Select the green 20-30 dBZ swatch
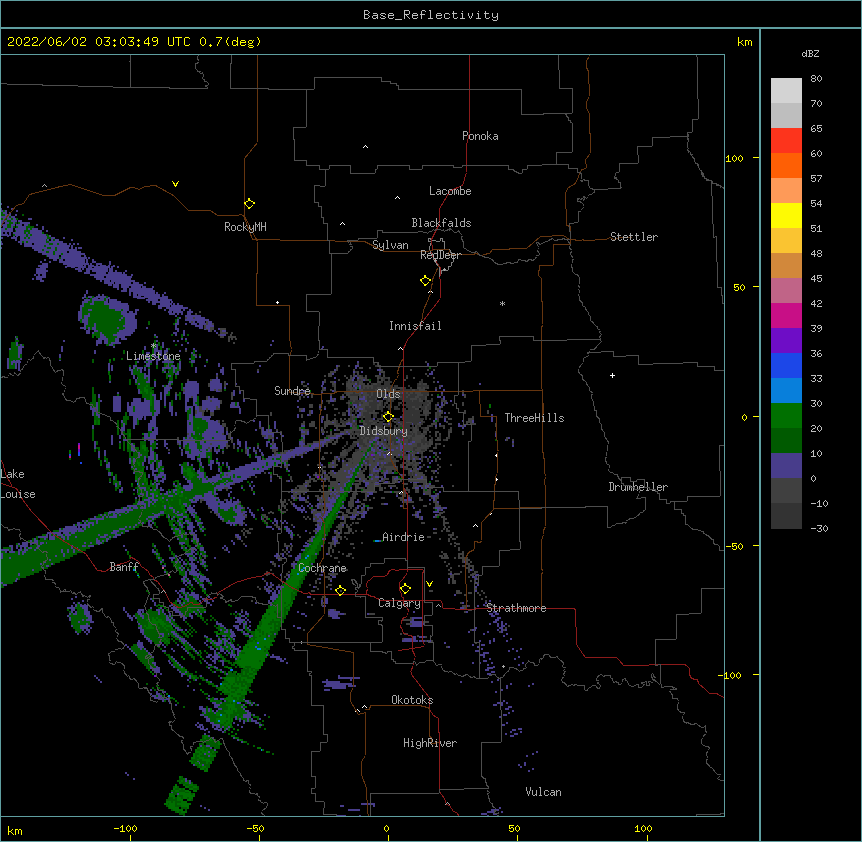The height and width of the screenshot is (842, 862). 786,416
